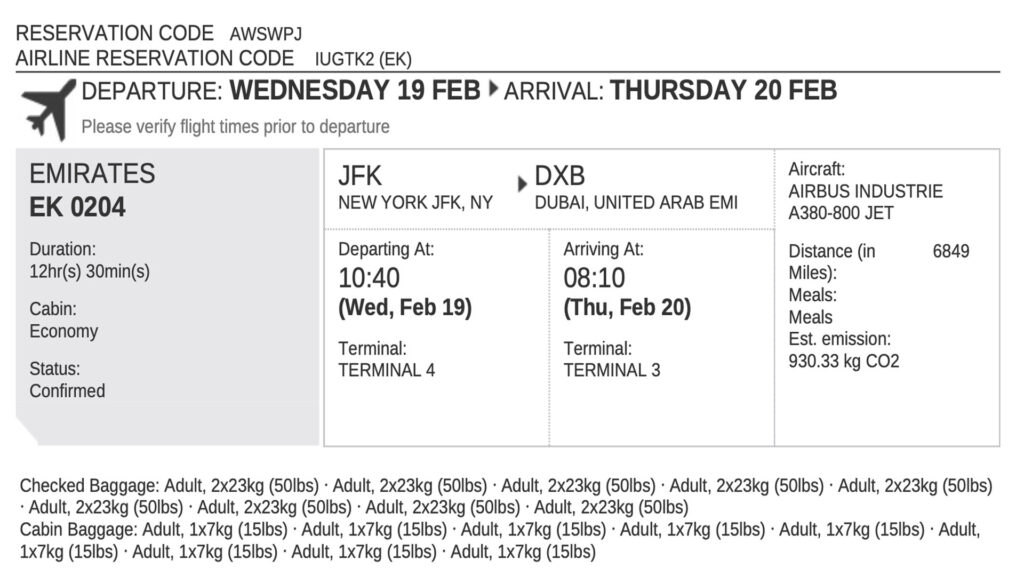Click the airplane icon beside the departure header
Image resolution: width=1024 pixels, height=576 pixels.
click(48, 108)
